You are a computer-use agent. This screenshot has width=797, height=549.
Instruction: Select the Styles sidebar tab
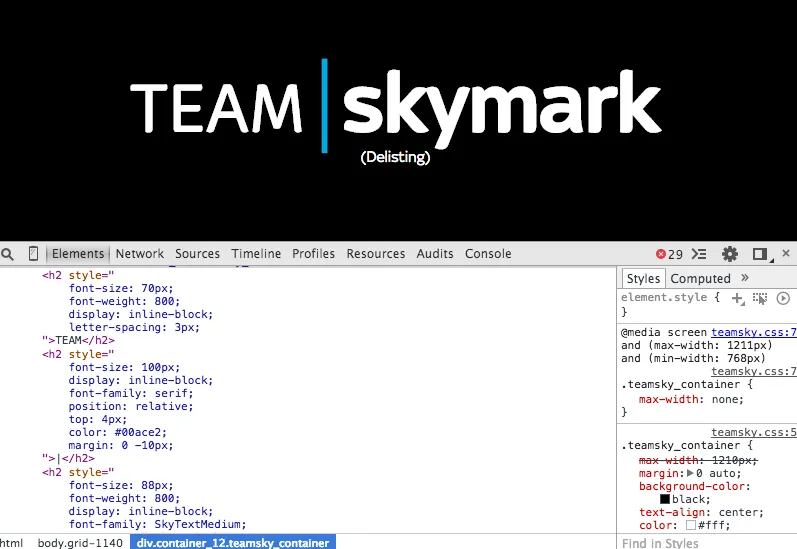(x=643, y=279)
